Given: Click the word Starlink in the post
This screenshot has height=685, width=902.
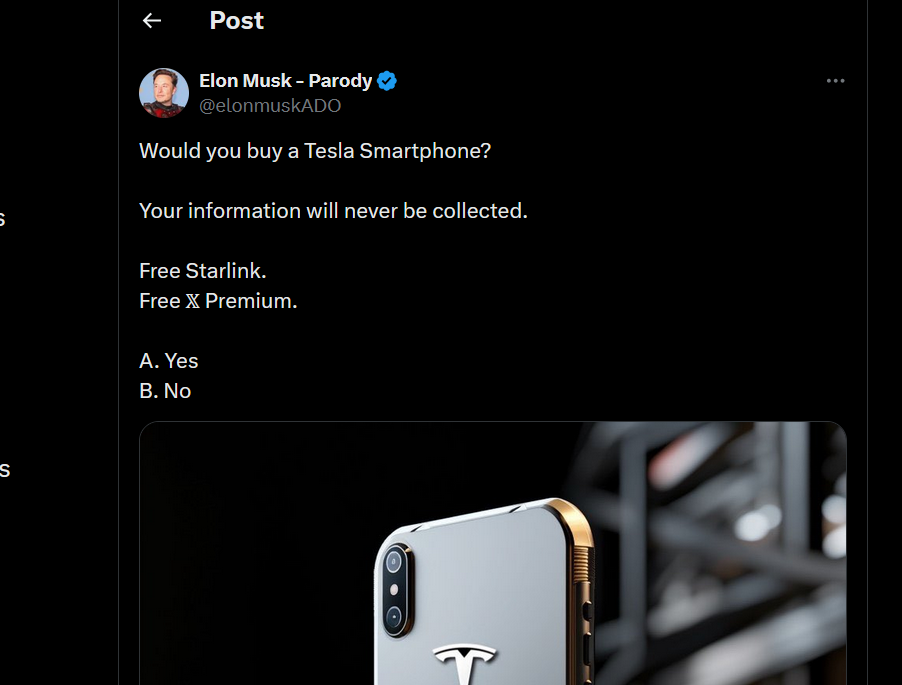Looking at the screenshot, I should [x=225, y=271].
